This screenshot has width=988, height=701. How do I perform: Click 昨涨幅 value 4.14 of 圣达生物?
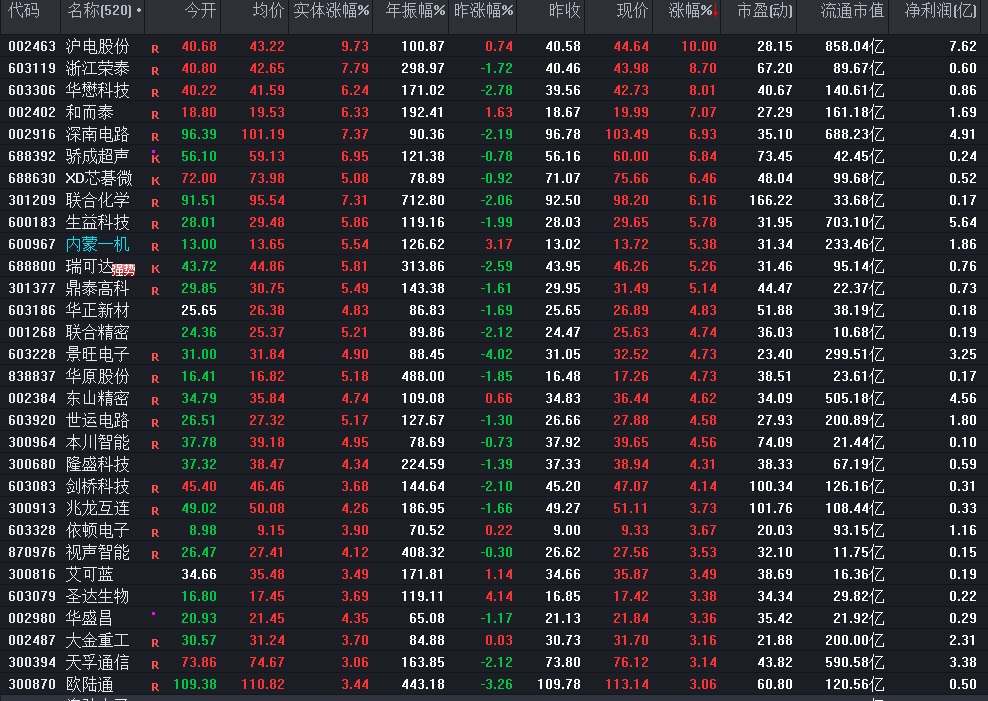click(x=499, y=596)
